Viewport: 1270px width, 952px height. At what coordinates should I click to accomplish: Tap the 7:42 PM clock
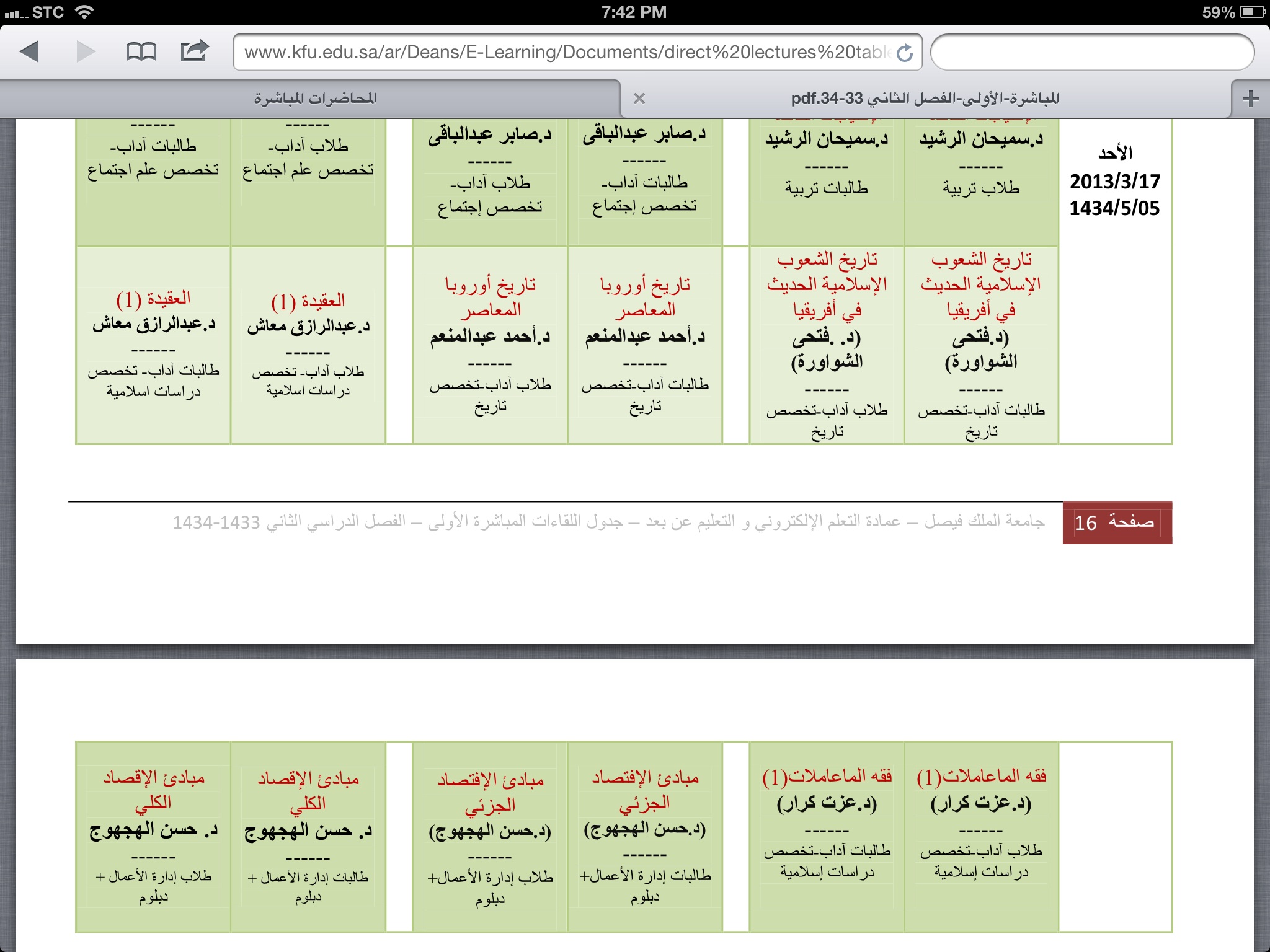point(634,12)
